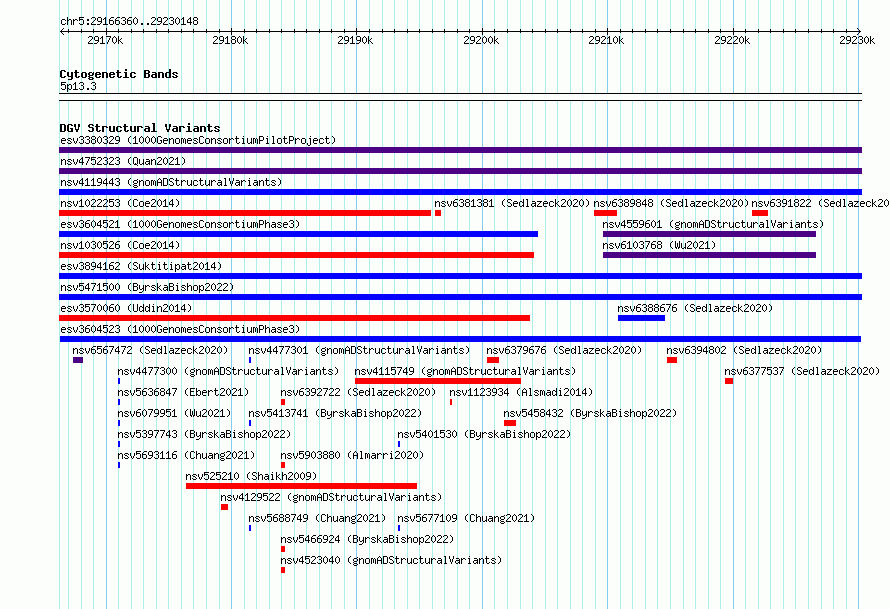Viewport: 890px width, 609px height.
Task: Click nsv1030526 (Coe2014) label
Action: (120, 245)
